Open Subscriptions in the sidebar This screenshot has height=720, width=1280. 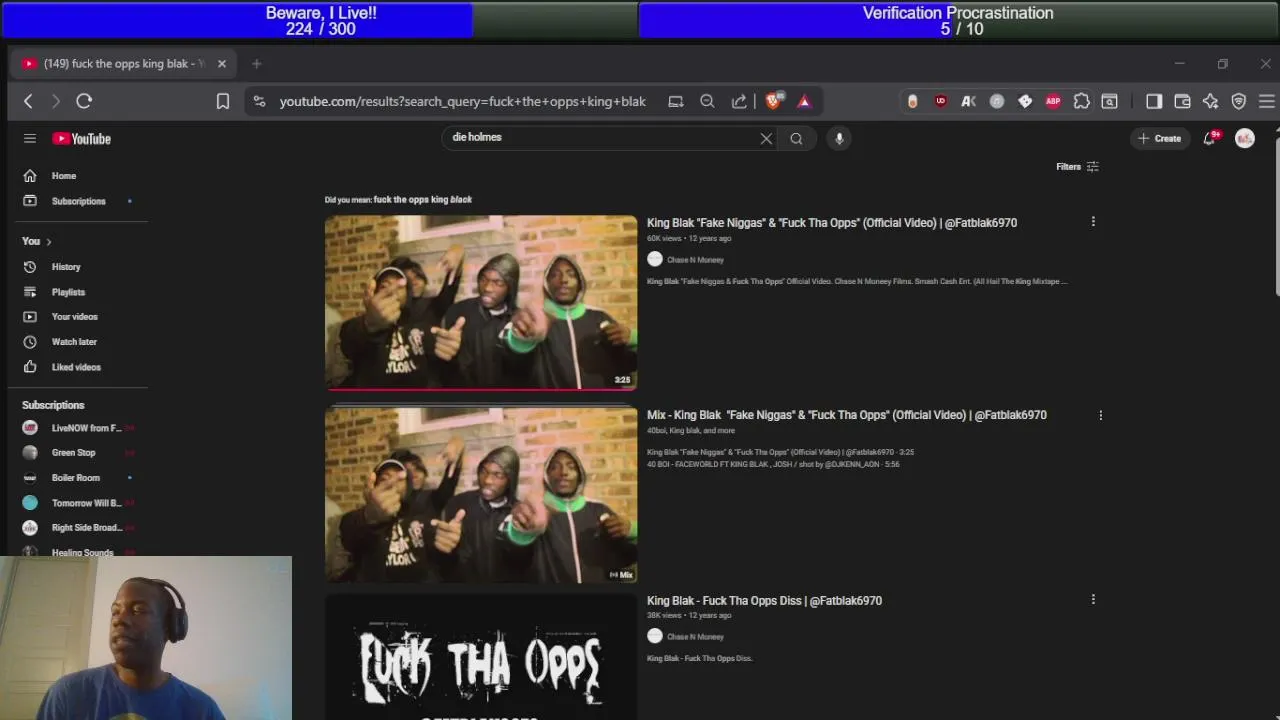(x=78, y=201)
